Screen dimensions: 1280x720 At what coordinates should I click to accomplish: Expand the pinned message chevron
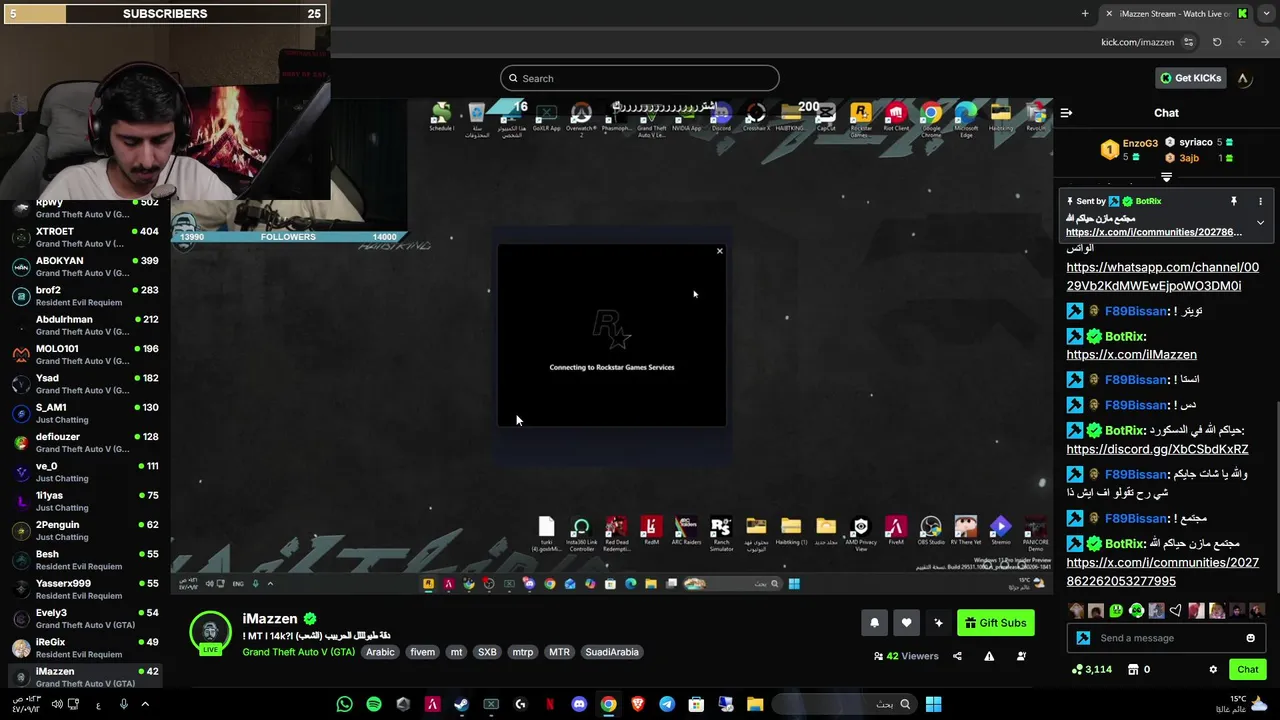(x=1260, y=223)
